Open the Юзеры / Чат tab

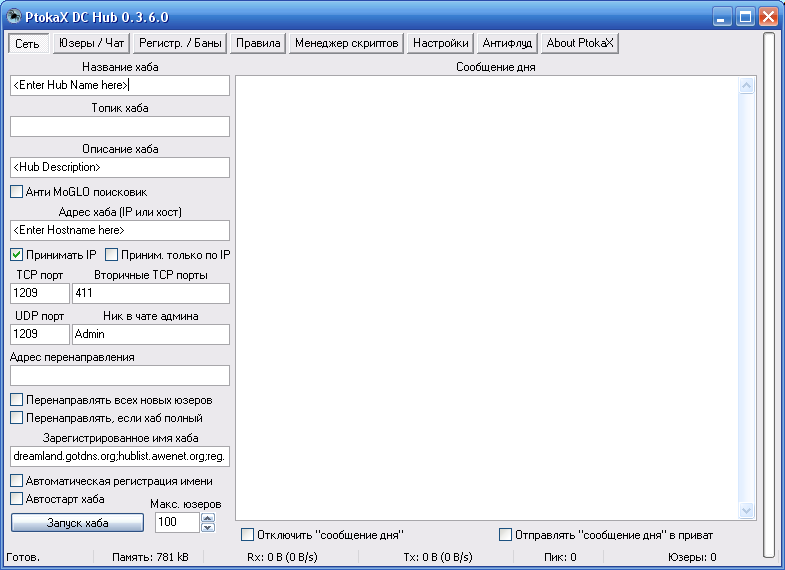click(x=91, y=43)
